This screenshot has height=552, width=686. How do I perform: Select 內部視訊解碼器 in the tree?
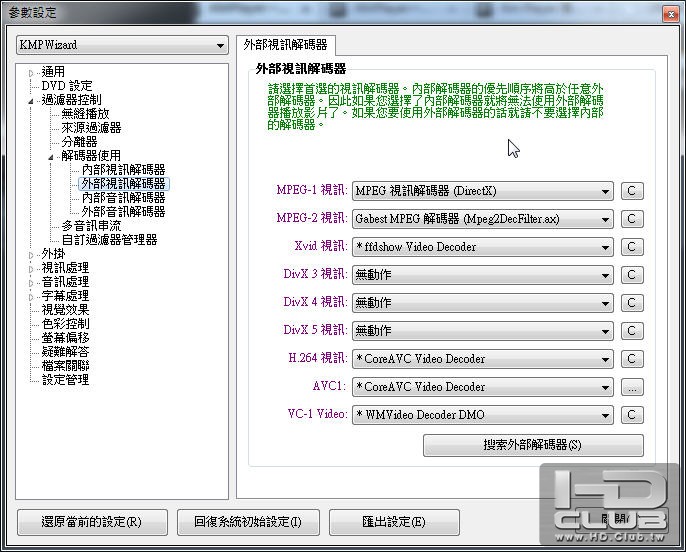point(124,170)
